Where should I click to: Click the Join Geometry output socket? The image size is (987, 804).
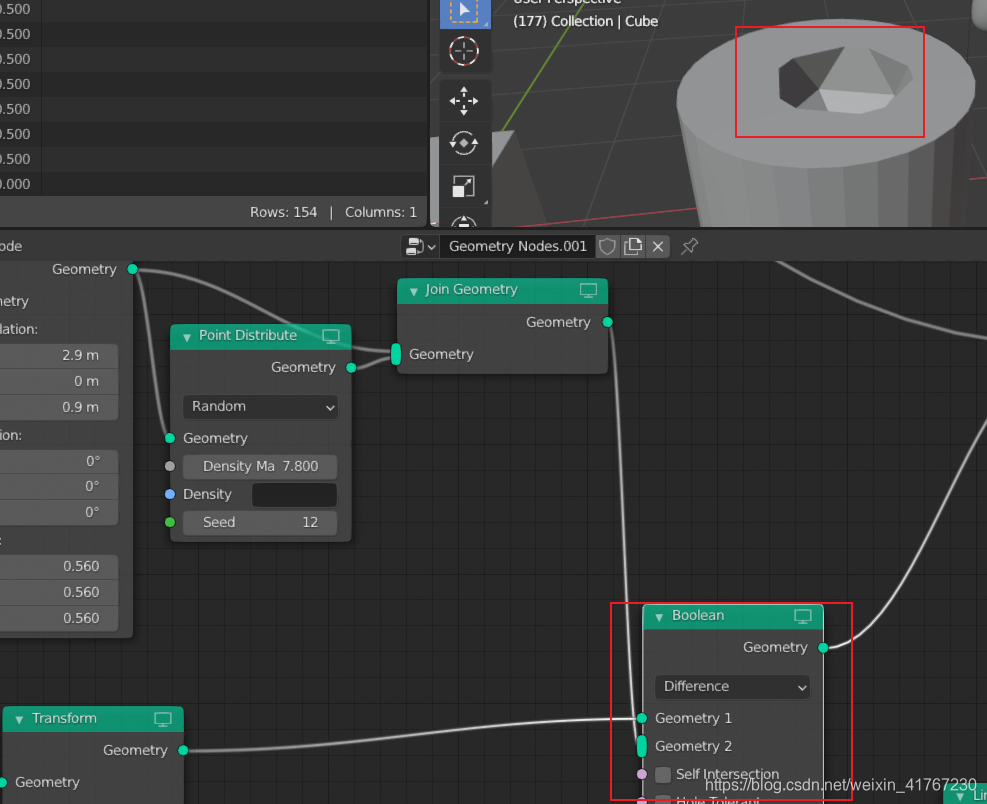607,322
